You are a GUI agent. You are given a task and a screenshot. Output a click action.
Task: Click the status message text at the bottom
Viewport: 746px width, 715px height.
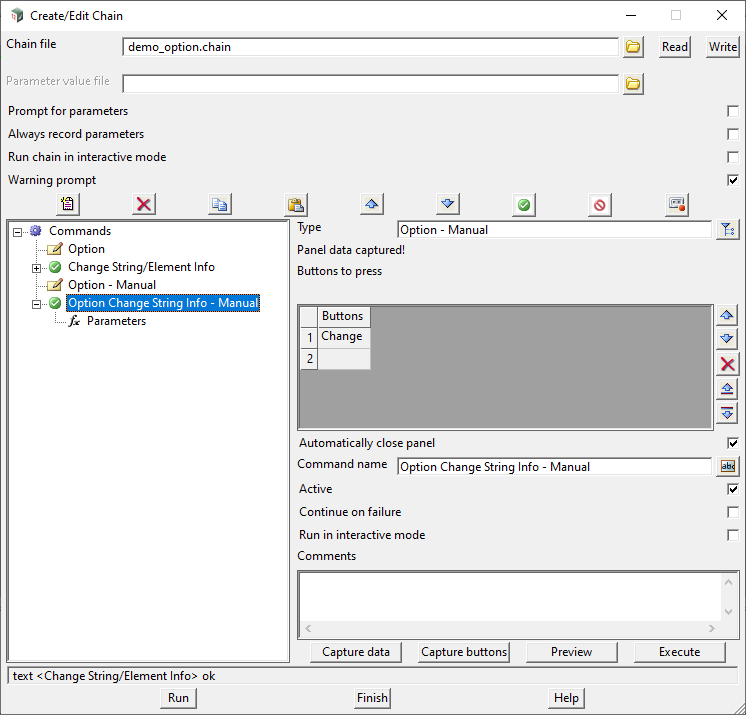(114, 676)
